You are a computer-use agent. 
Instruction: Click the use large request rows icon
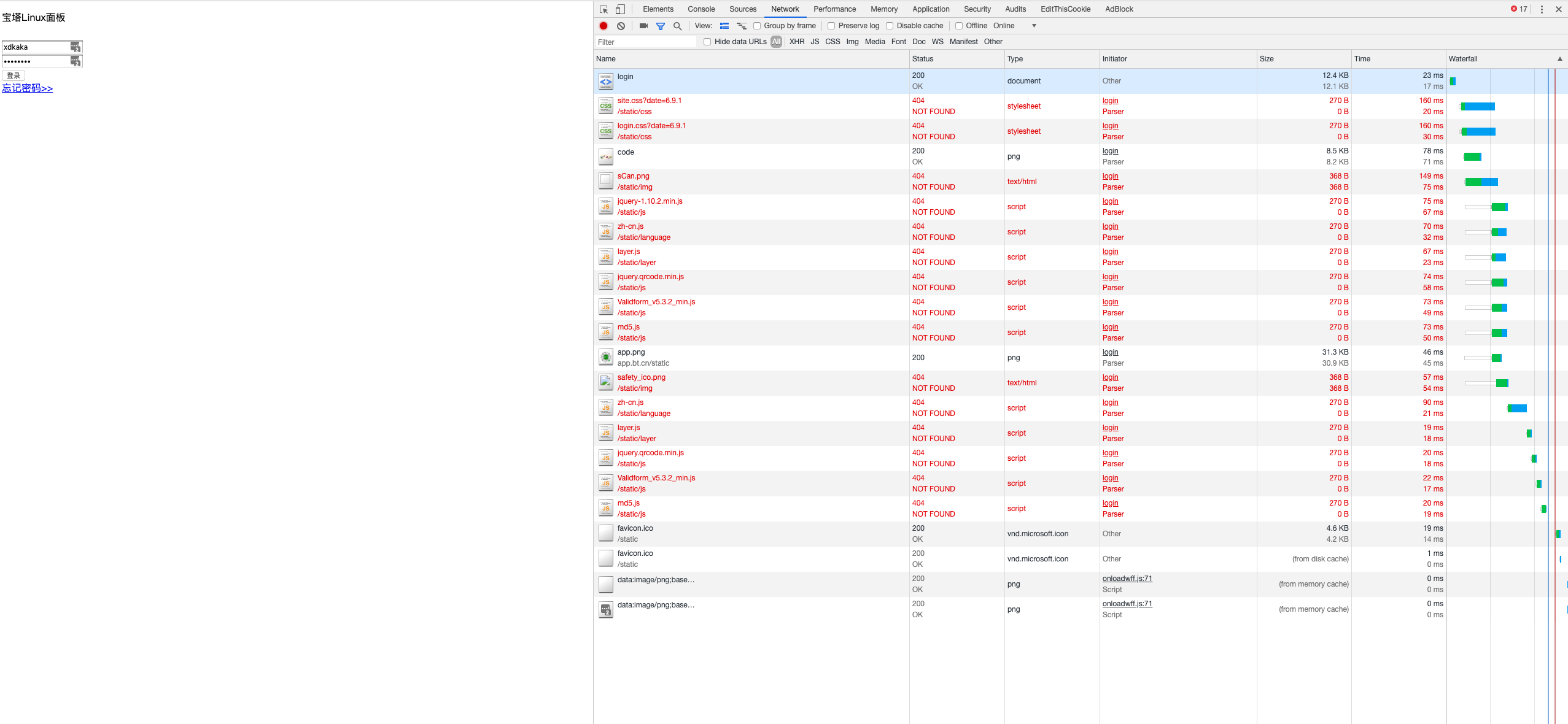coord(724,26)
